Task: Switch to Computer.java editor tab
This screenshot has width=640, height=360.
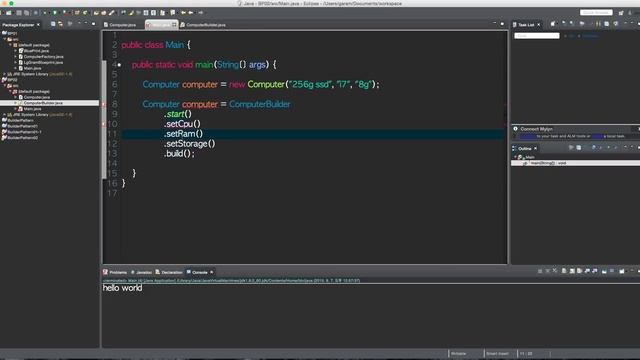Action: [x=120, y=25]
